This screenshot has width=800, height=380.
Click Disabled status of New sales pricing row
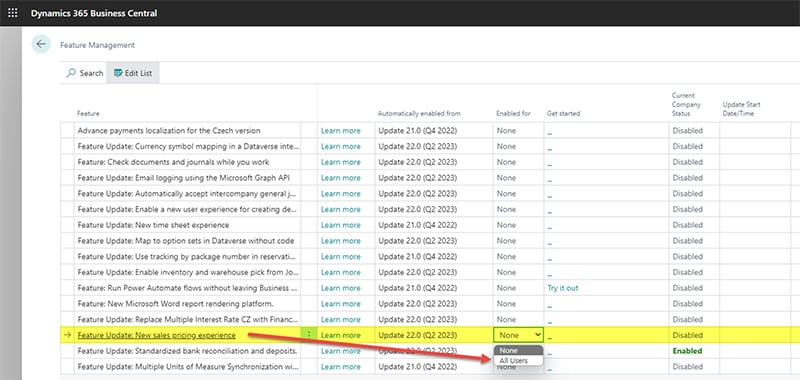(687, 335)
